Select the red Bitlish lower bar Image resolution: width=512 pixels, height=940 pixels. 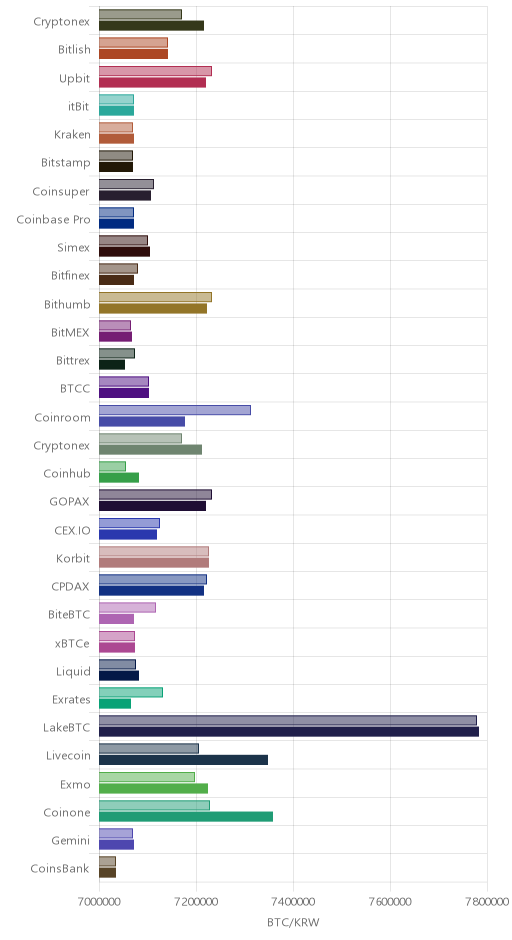click(133, 54)
